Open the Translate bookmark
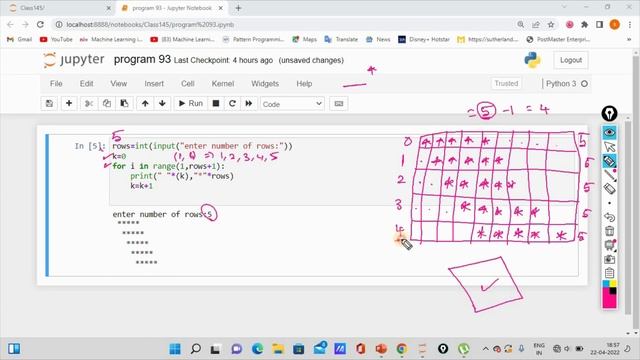Screen dimensions: 640x360 [x=341, y=39]
